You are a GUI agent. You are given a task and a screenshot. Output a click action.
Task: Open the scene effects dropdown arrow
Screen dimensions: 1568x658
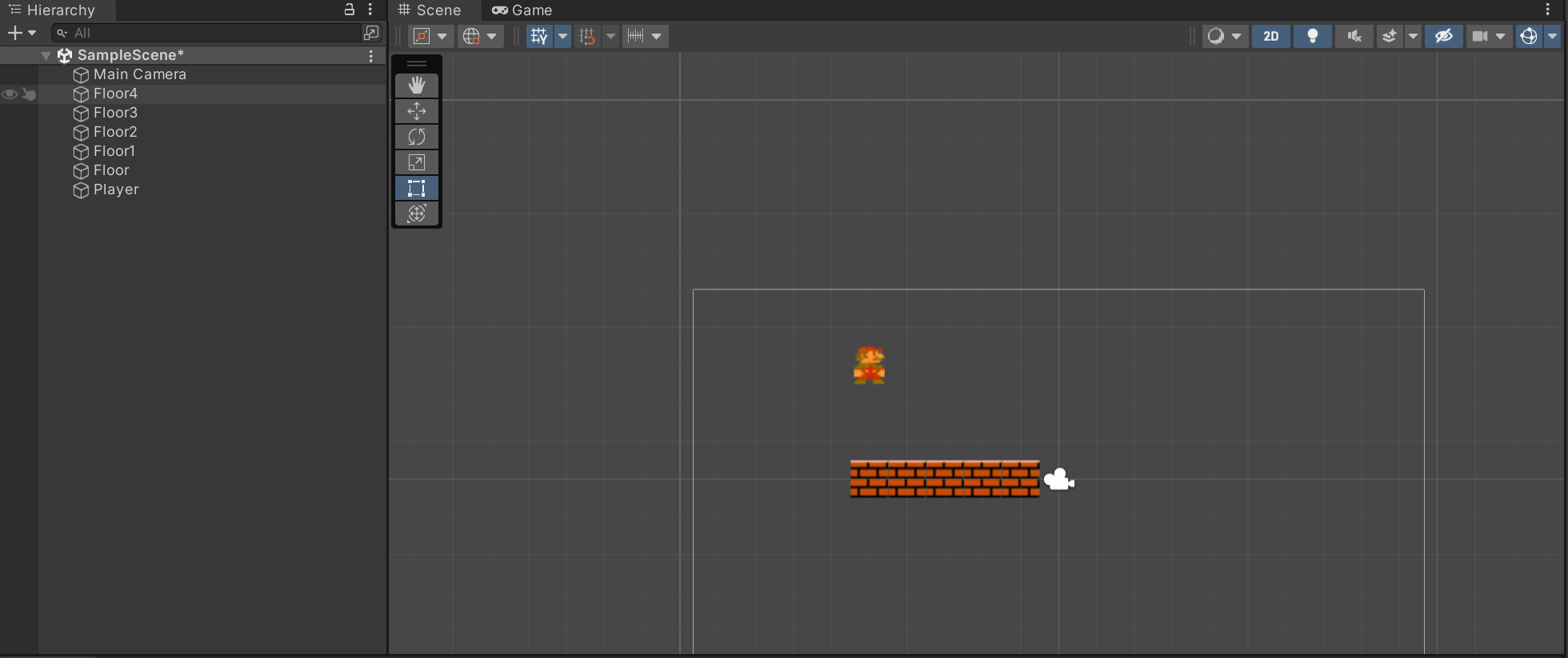1413,36
